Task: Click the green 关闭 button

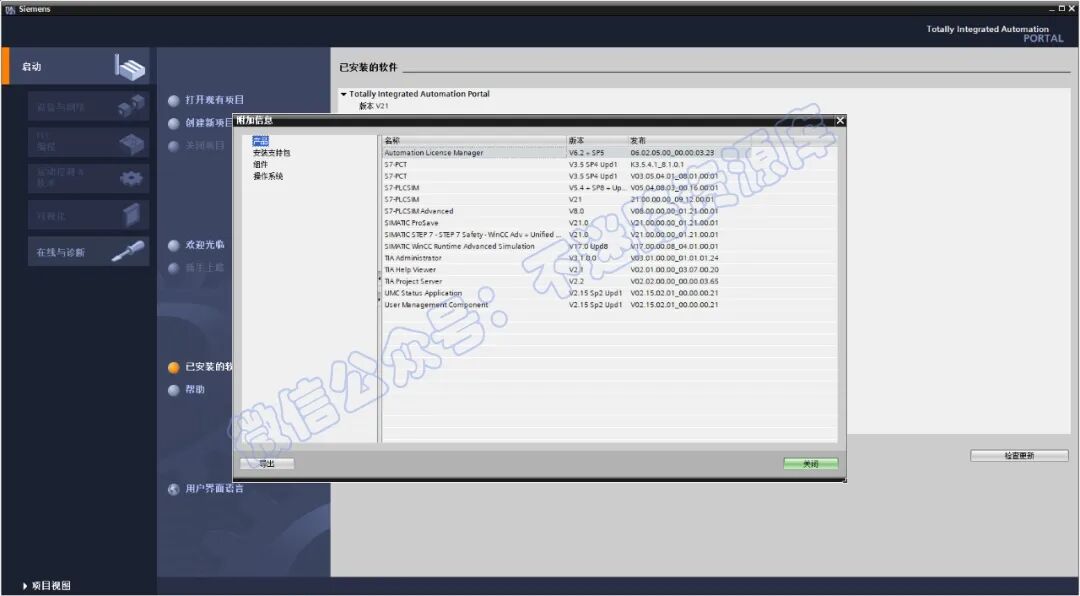Action: coord(811,464)
